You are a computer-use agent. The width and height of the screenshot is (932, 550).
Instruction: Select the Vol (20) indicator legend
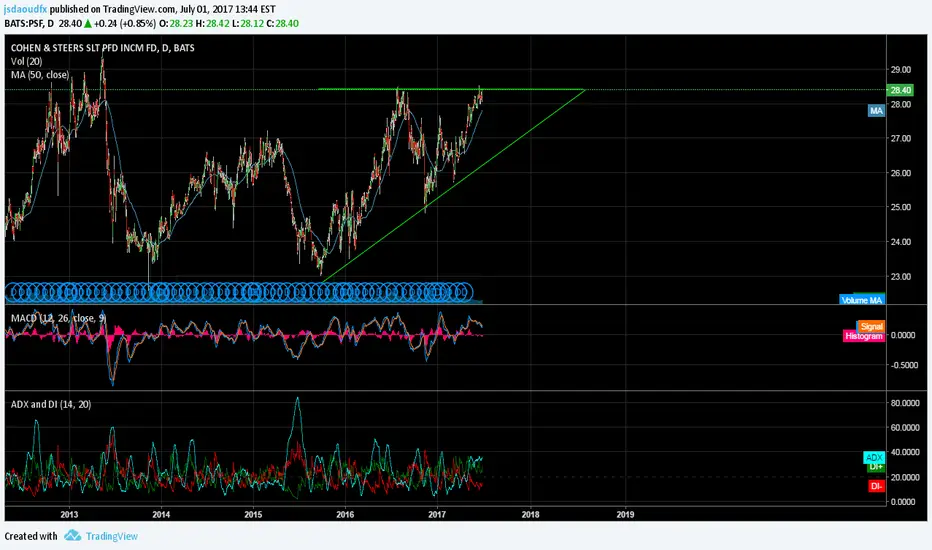pyautogui.click(x=26, y=61)
